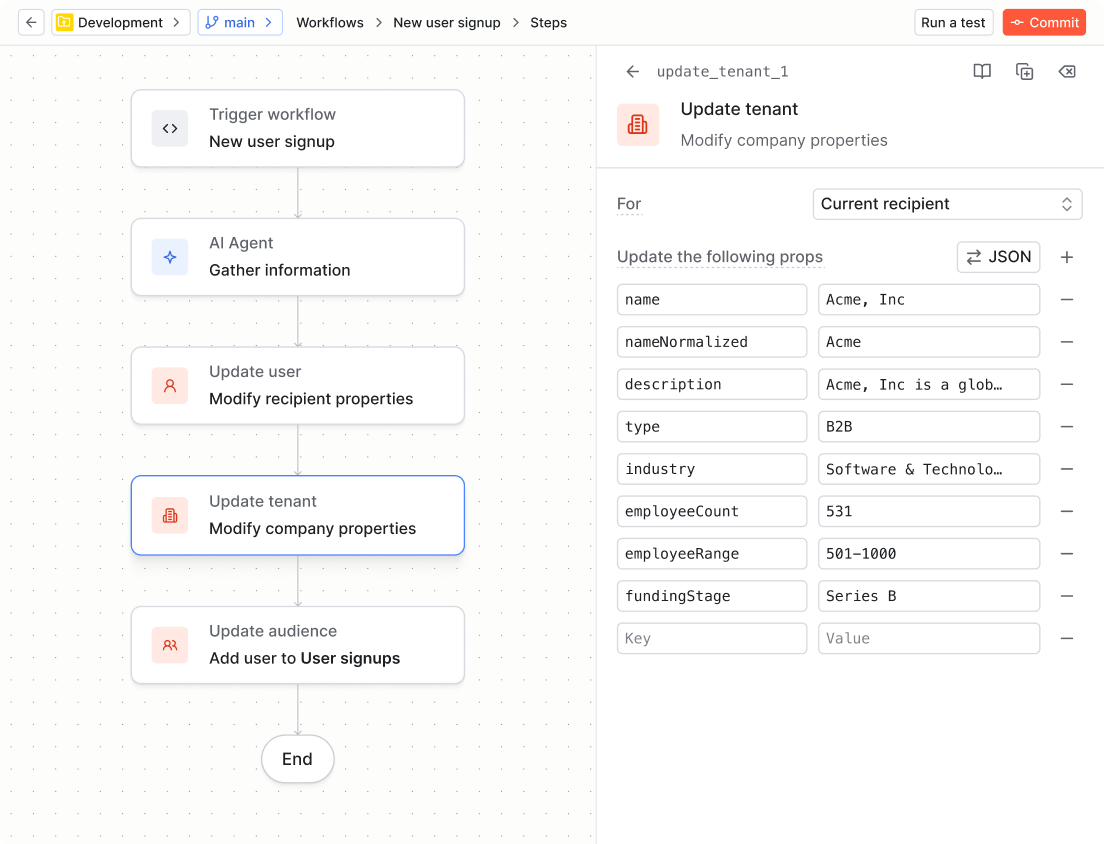Click the empty Key input field
Image resolution: width=1104 pixels, height=844 pixels.
712,639
